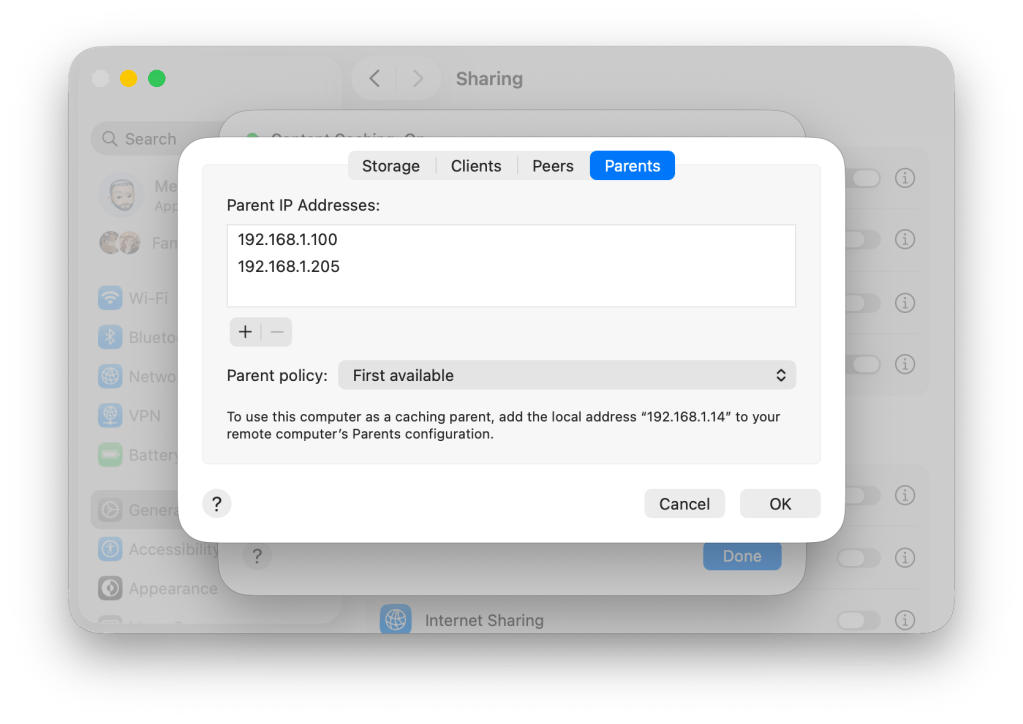Go back using the left chevron near Sharing

point(375,78)
